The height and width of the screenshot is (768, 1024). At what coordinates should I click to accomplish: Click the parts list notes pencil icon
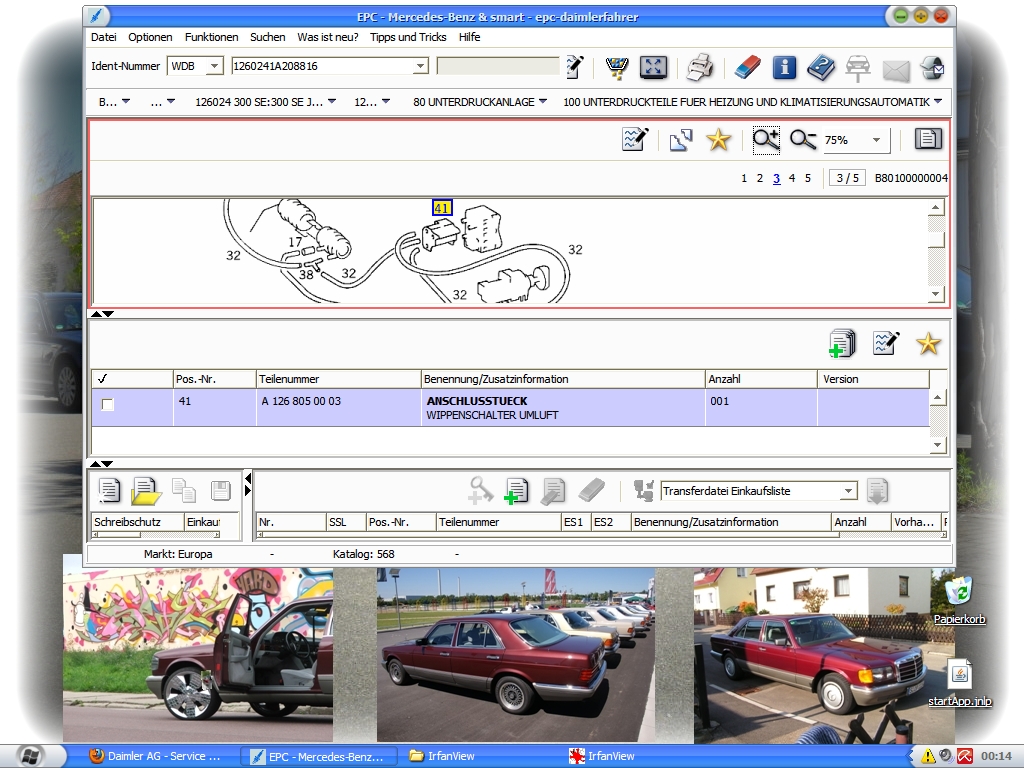[x=886, y=343]
